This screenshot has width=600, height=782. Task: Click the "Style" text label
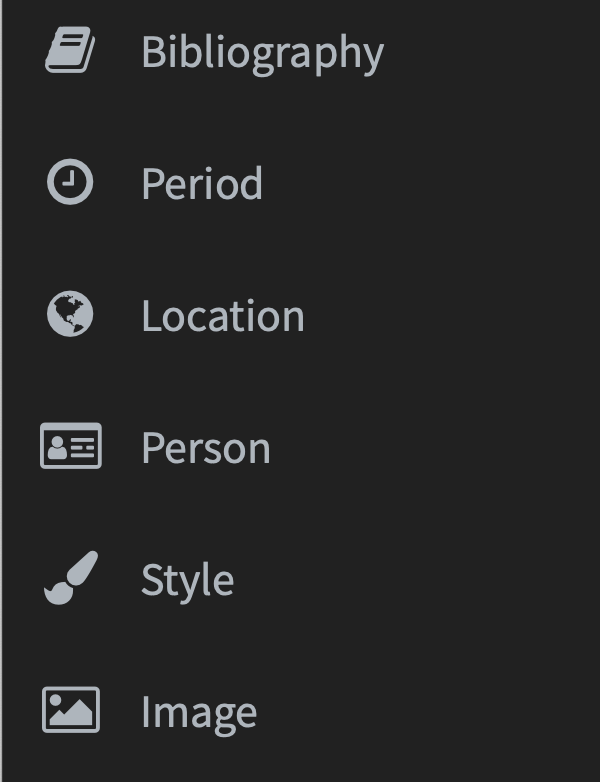coord(187,580)
